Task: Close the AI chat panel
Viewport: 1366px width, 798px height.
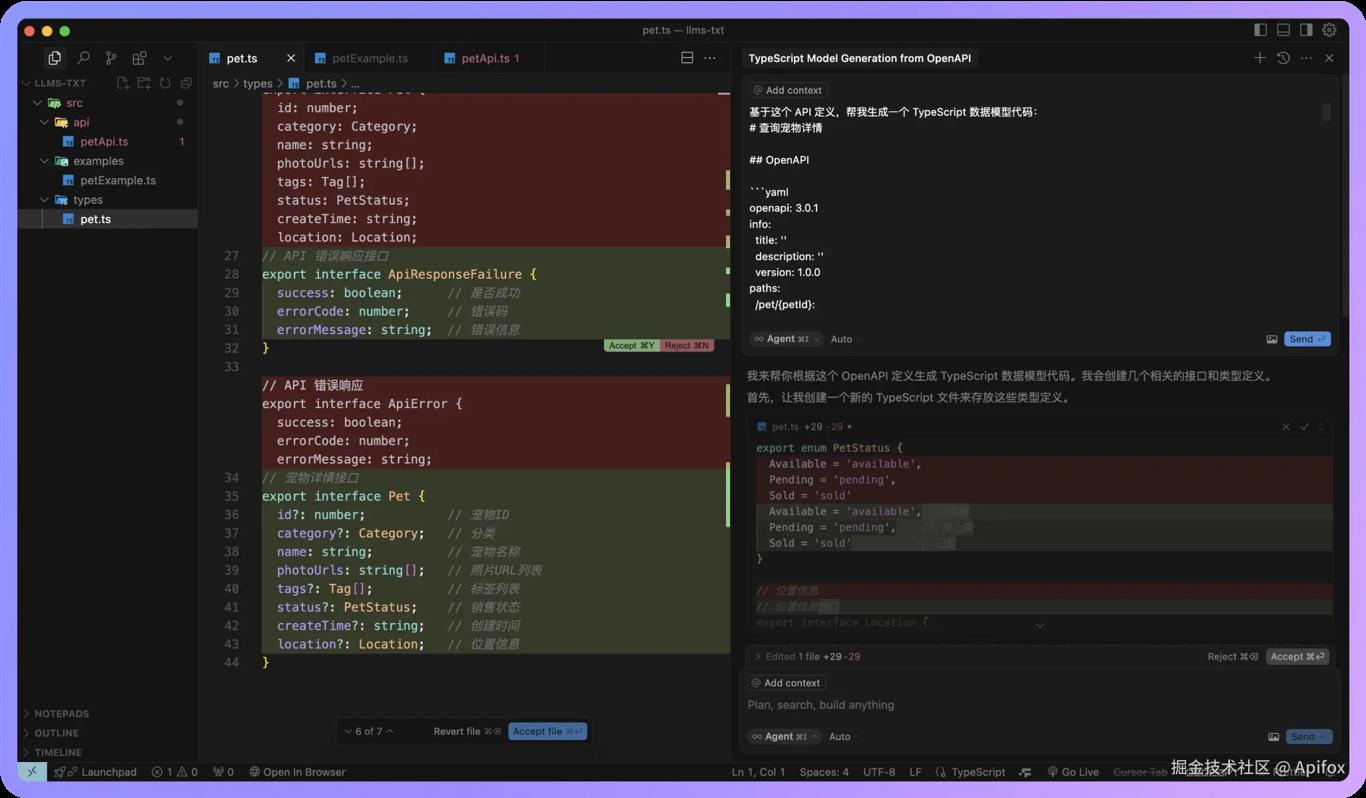Action: pyautogui.click(x=1329, y=58)
